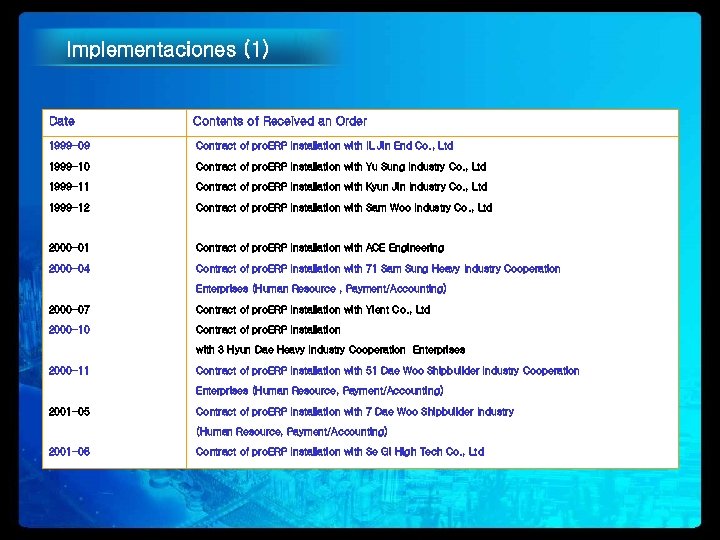Click 'Enterprises (Human Resource , Payment/Accounting)' under 2000-04

click(321, 289)
